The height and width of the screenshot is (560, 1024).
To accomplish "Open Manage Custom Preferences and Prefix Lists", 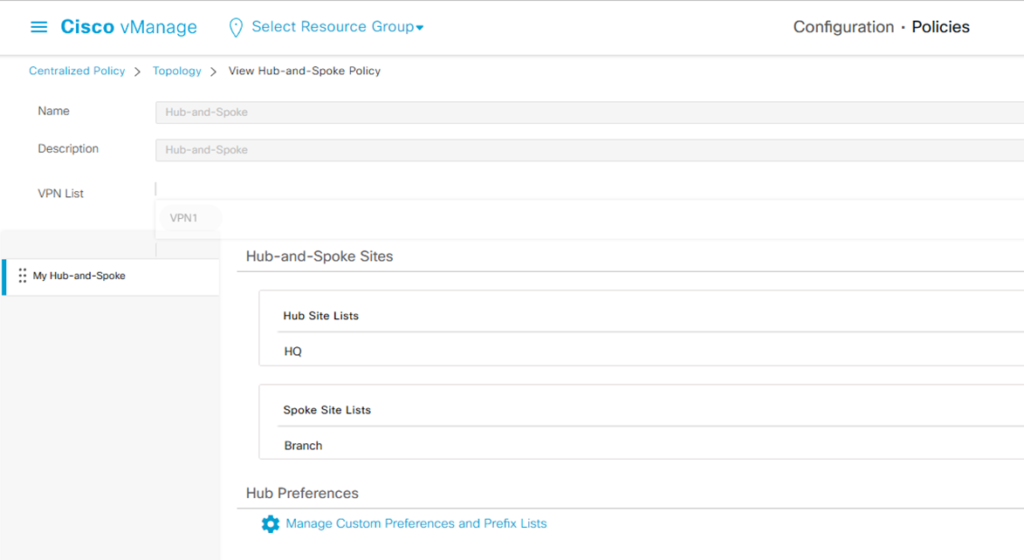I will pos(416,524).
